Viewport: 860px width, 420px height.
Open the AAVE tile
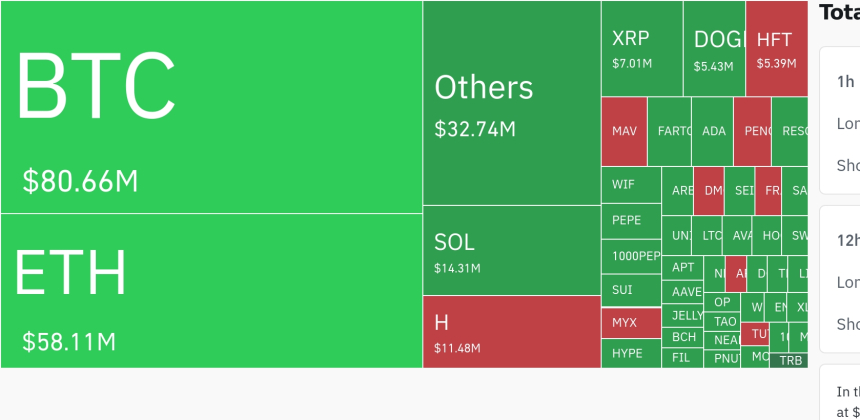pyautogui.click(x=686, y=292)
